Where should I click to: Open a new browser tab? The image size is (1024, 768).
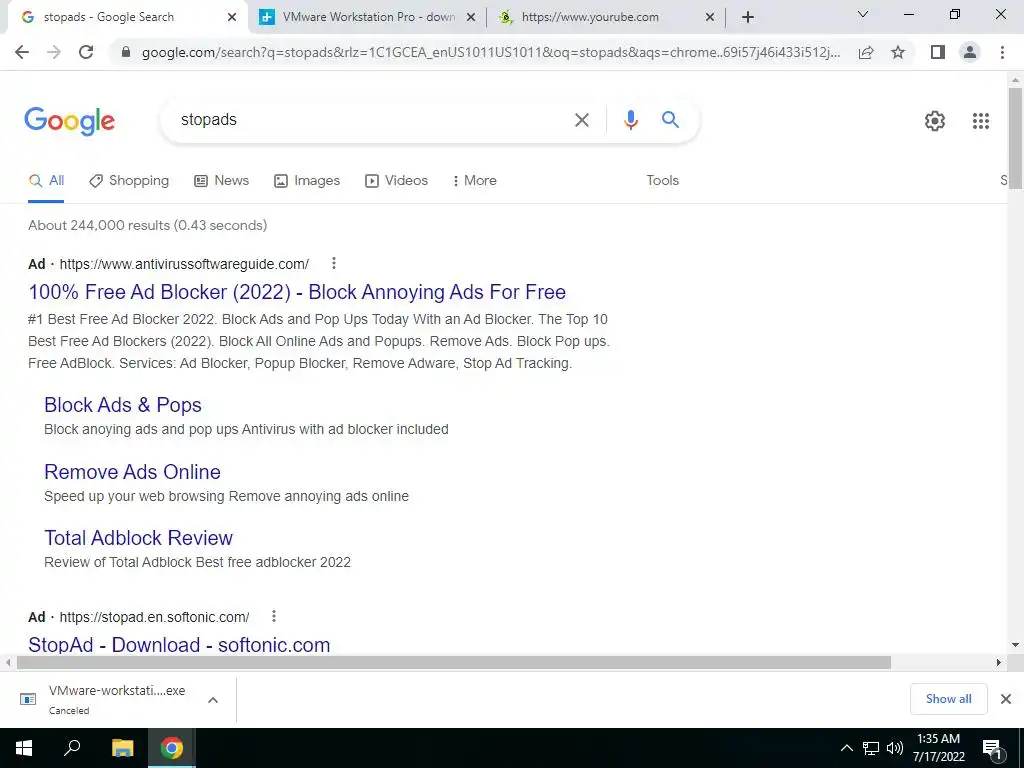pyautogui.click(x=748, y=17)
